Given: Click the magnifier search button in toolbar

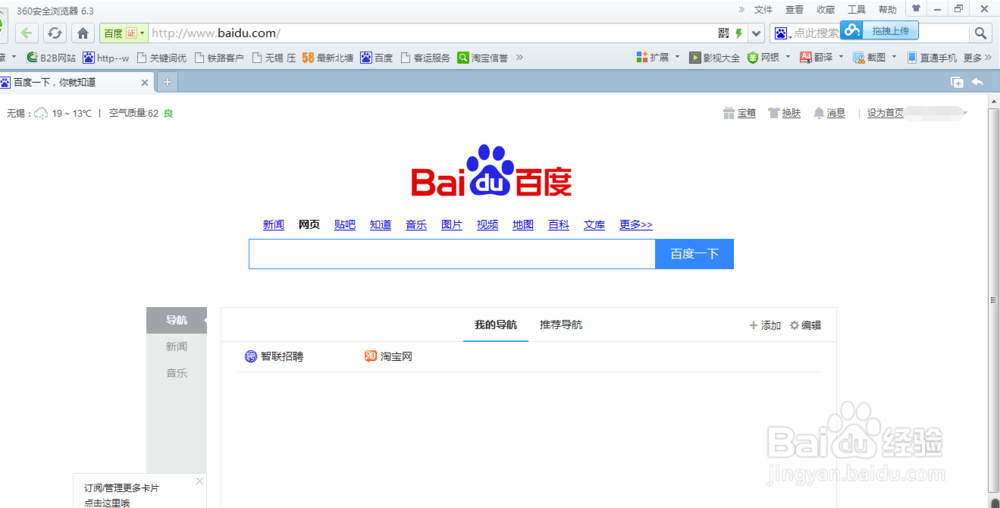Looking at the screenshot, I should click(x=980, y=33).
